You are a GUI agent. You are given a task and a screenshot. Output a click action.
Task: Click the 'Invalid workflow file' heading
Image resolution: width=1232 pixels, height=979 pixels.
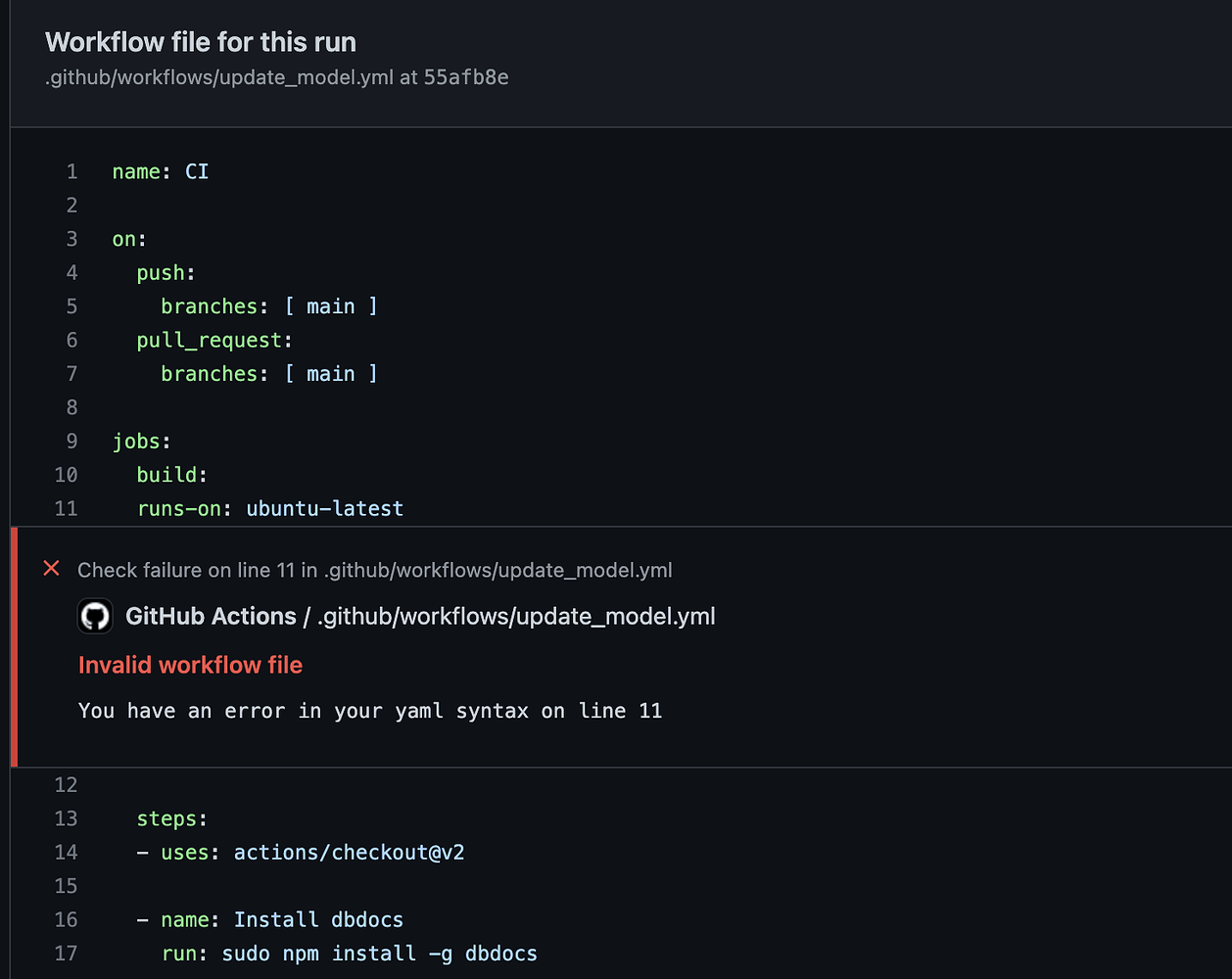point(190,665)
